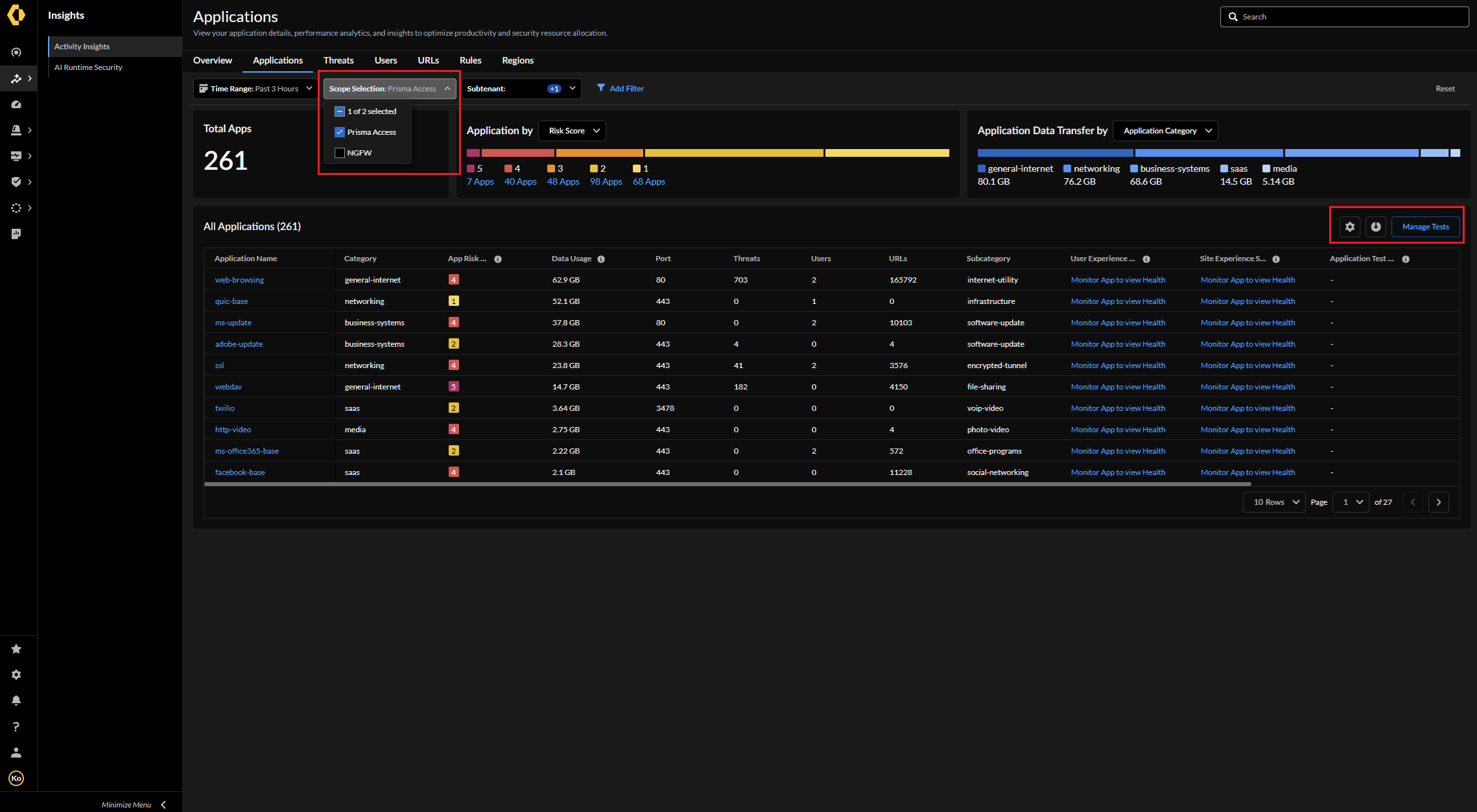Click the download icon beside Manage Tests
This screenshot has height=812, width=1477.
tap(1375, 227)
